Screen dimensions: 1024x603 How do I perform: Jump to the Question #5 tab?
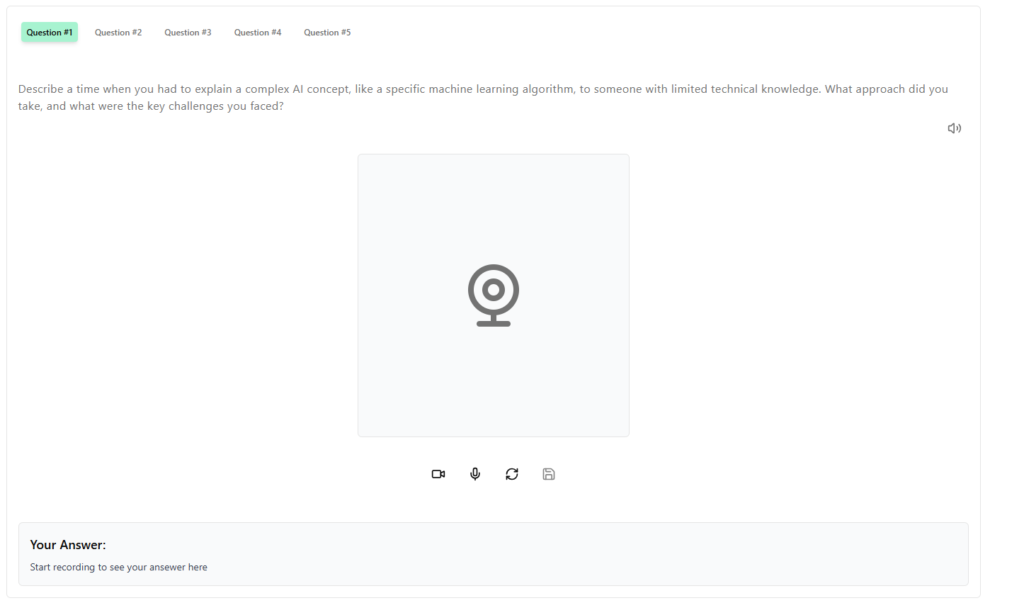[327, 32]
